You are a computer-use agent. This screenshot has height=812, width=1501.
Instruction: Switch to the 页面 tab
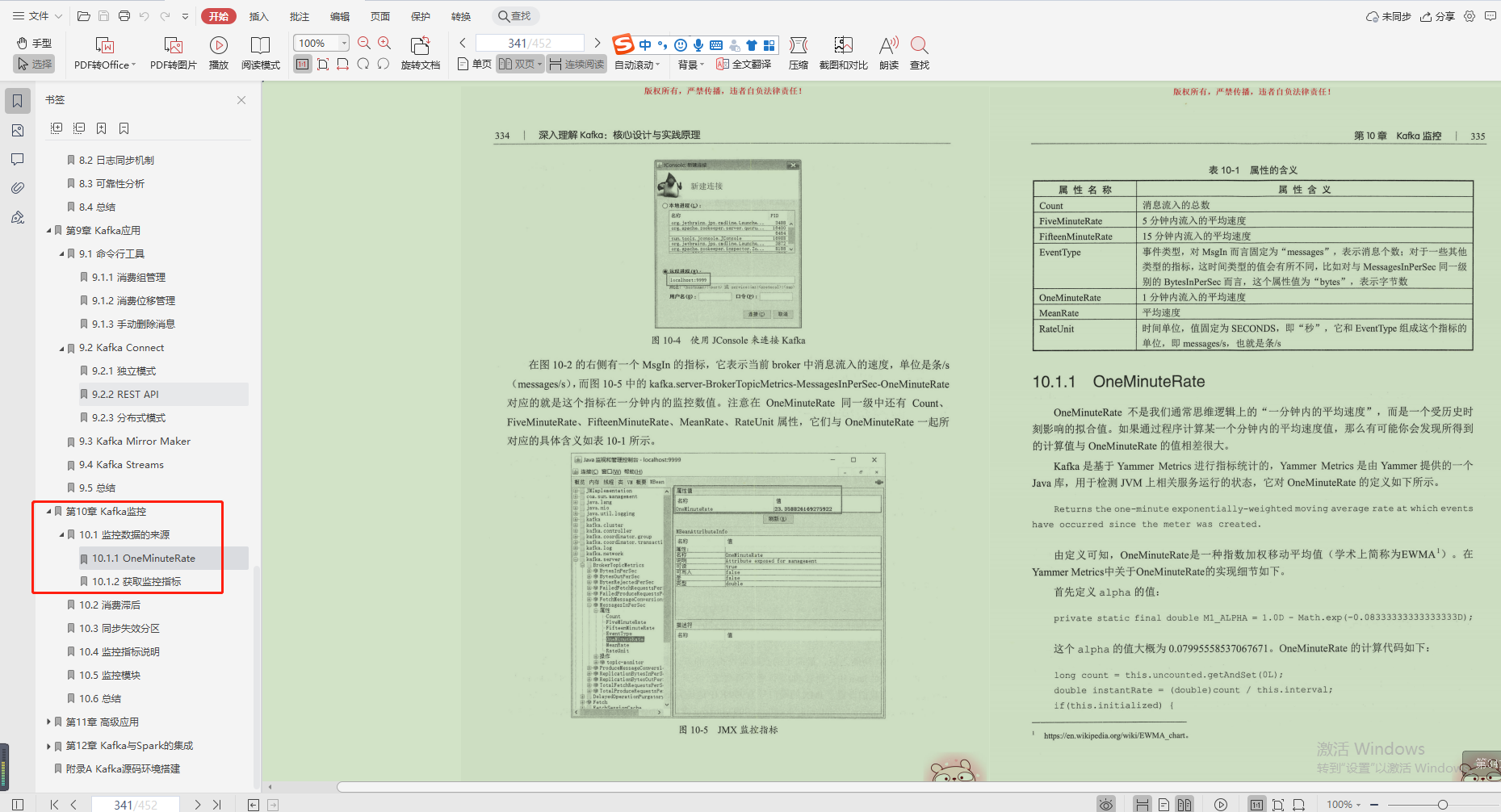(380, 16)
